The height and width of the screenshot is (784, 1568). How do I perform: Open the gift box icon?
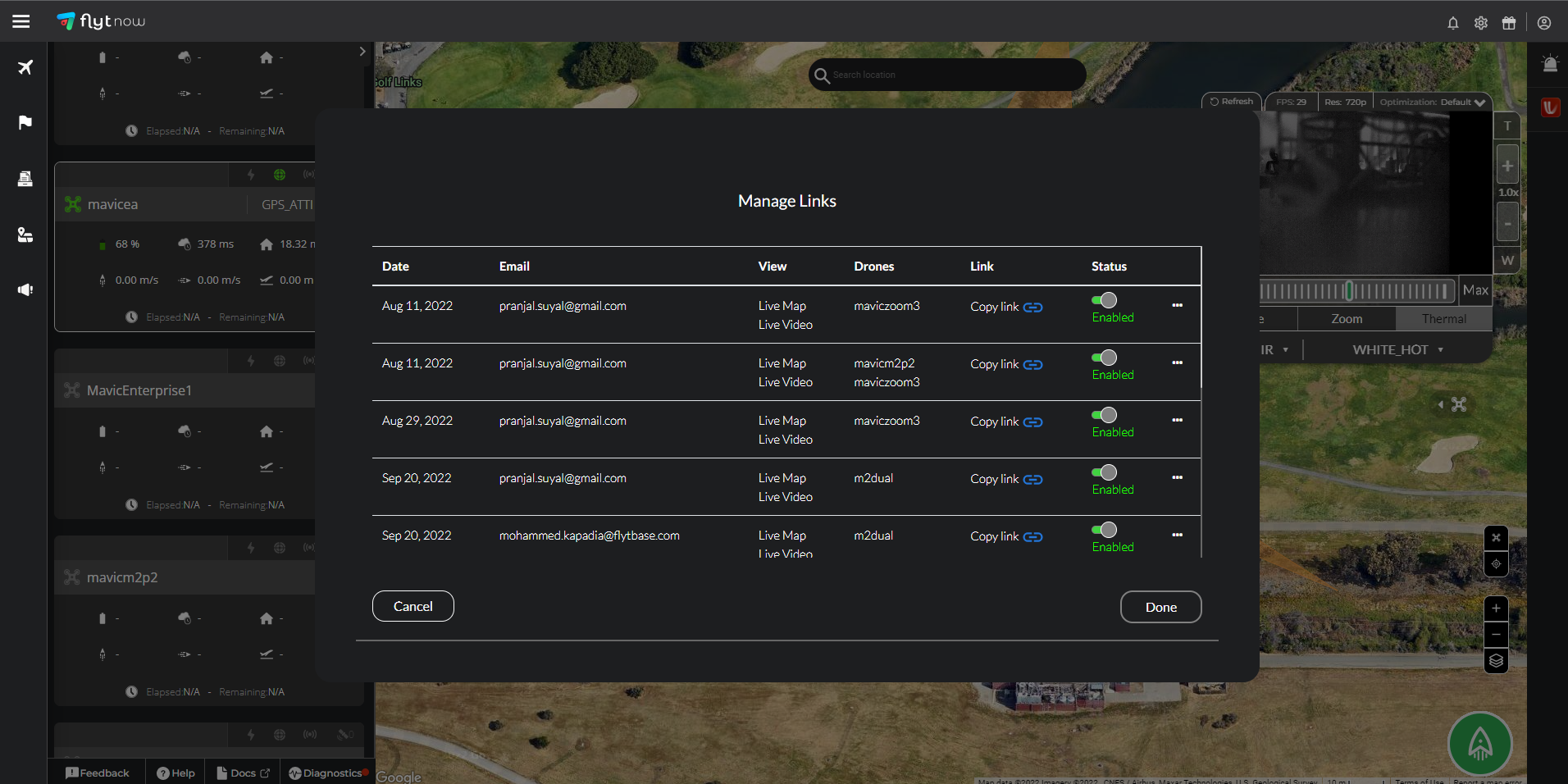[x=1508, y=23]
